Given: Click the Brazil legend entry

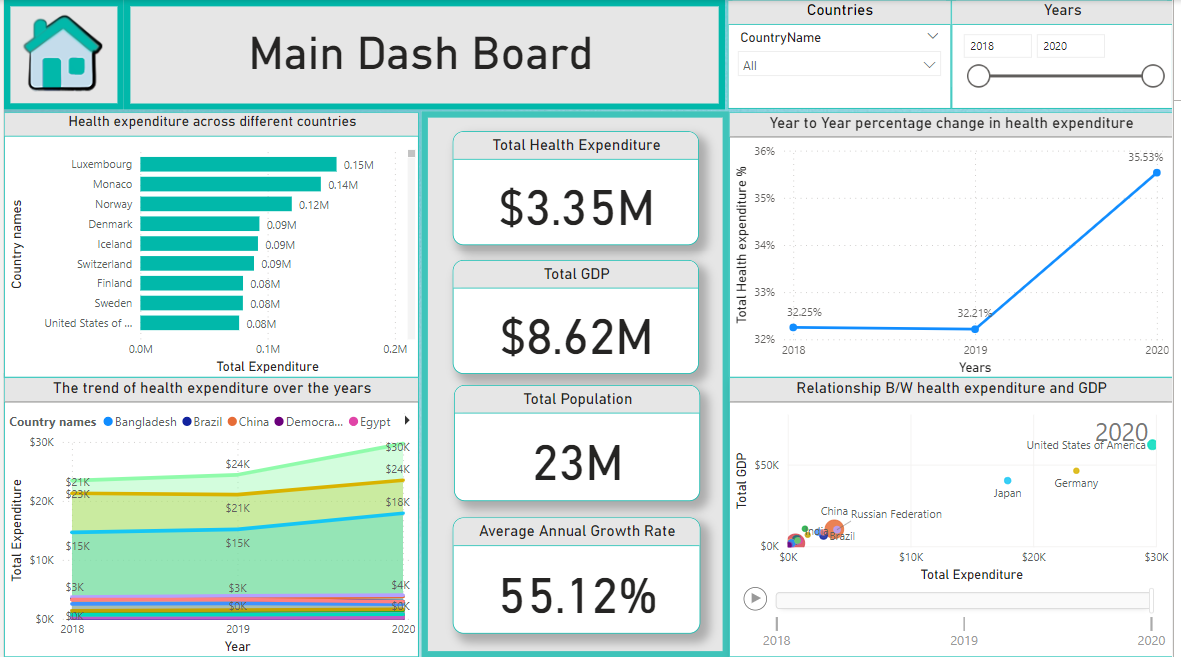Looking at the screenshot, I should tap(207, 422).
